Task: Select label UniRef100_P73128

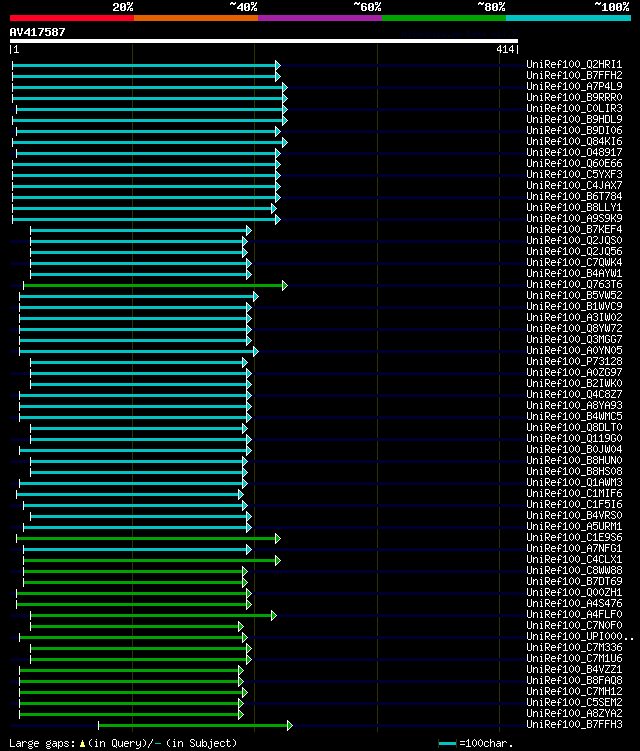Action: (574, 362)
